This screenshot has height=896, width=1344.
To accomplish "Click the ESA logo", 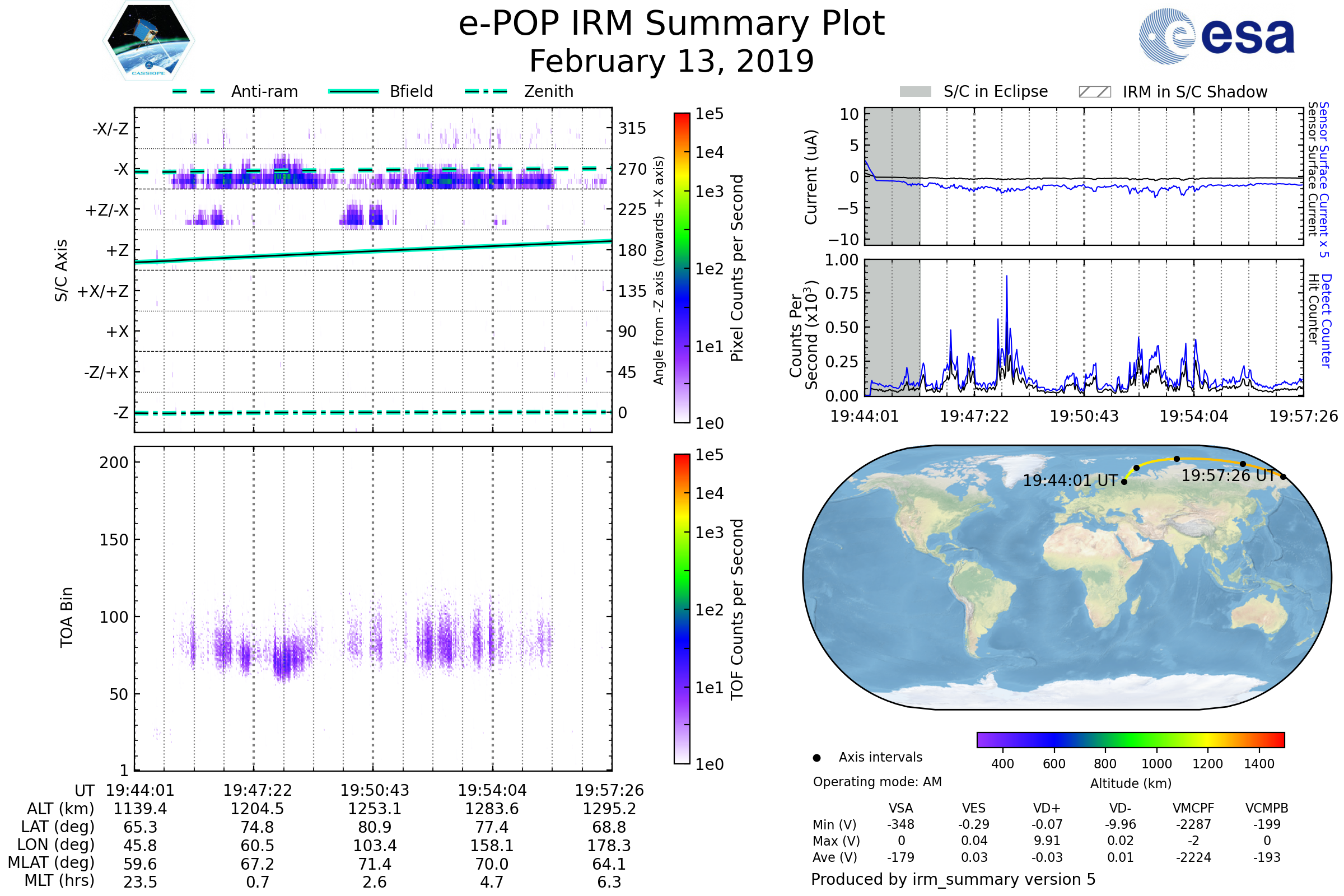I will (x=1217, y=36).
